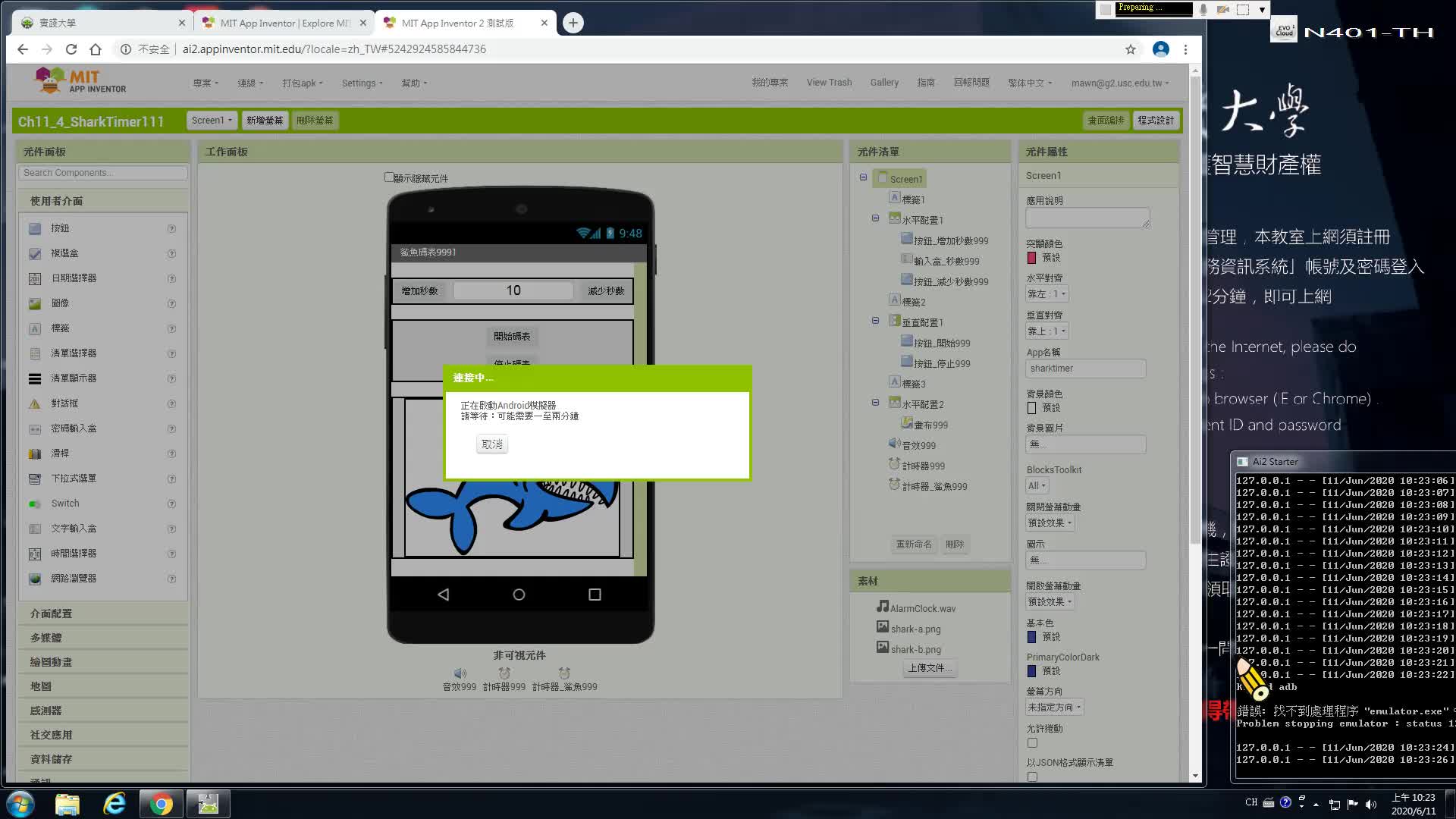Pick the 圖像 image component icon
The image size is (1456, 819).
[x=35, y=303]
